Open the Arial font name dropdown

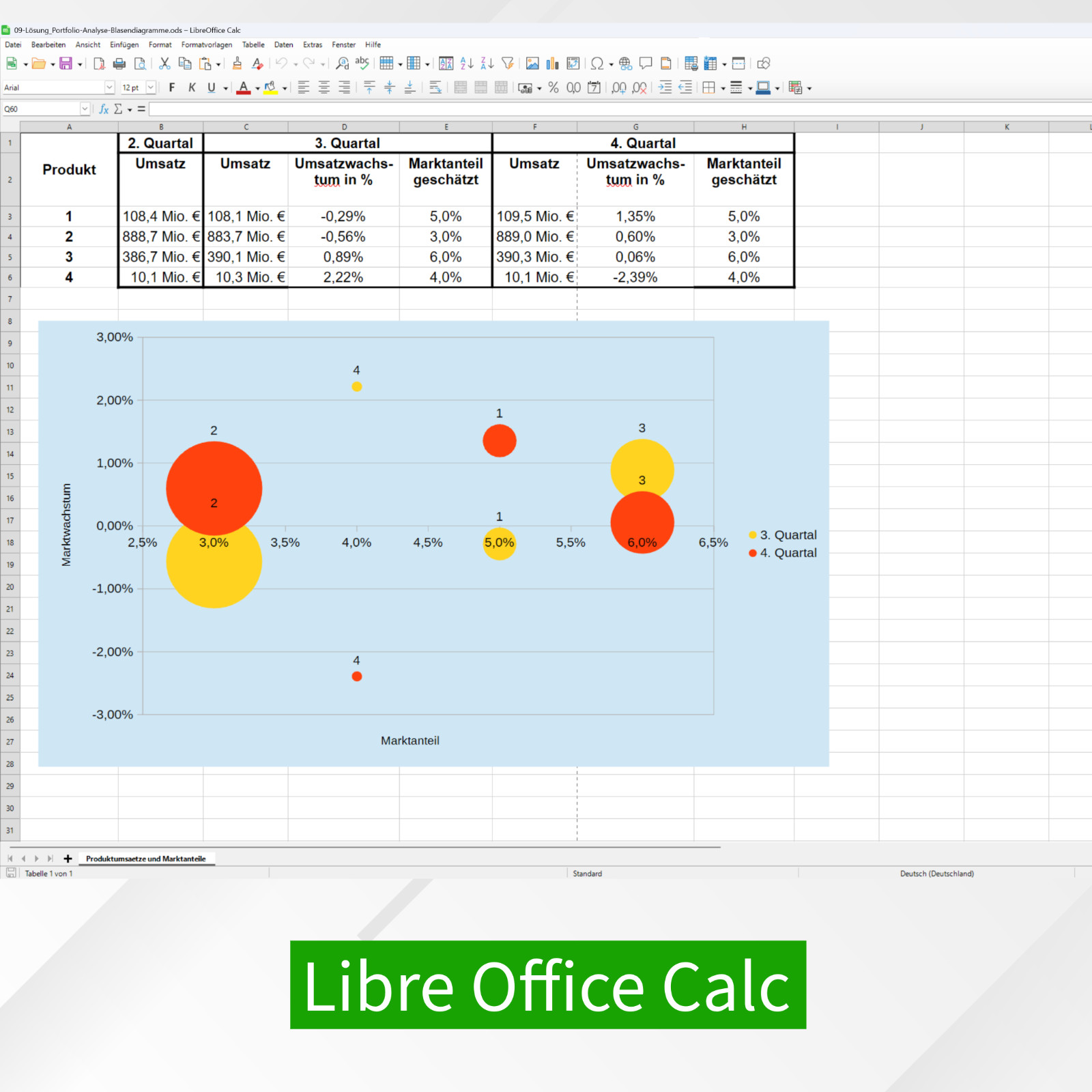pyautogui.click(x=109, y=87)
